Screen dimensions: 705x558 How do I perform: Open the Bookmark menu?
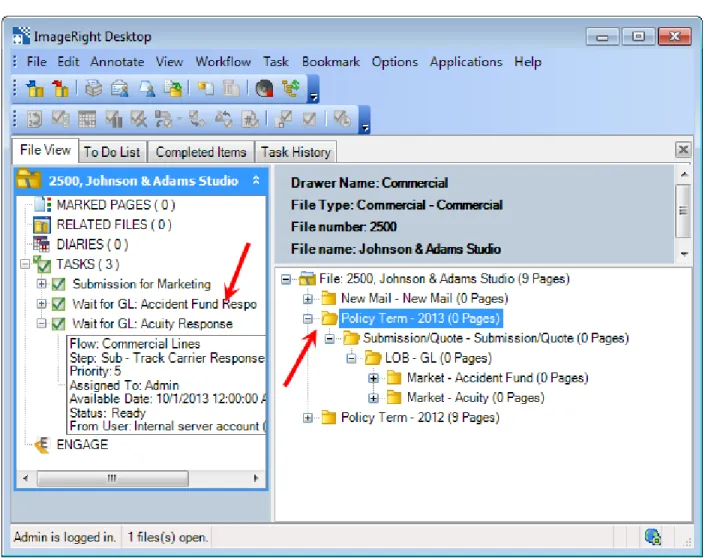point(331,62)
